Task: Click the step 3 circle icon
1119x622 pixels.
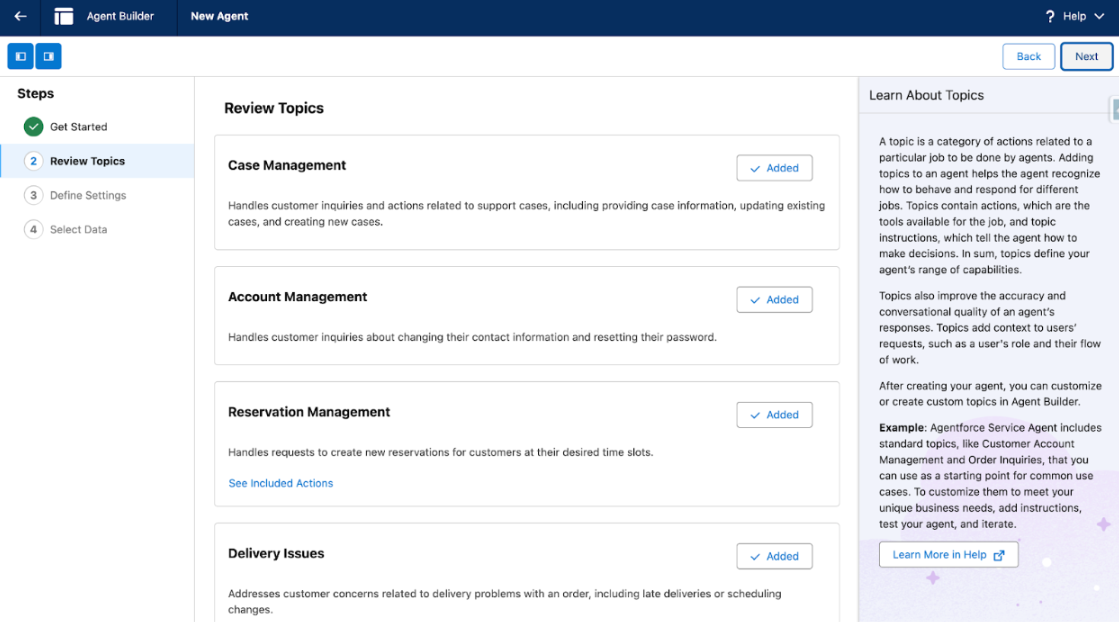Action: coord(34,196)
